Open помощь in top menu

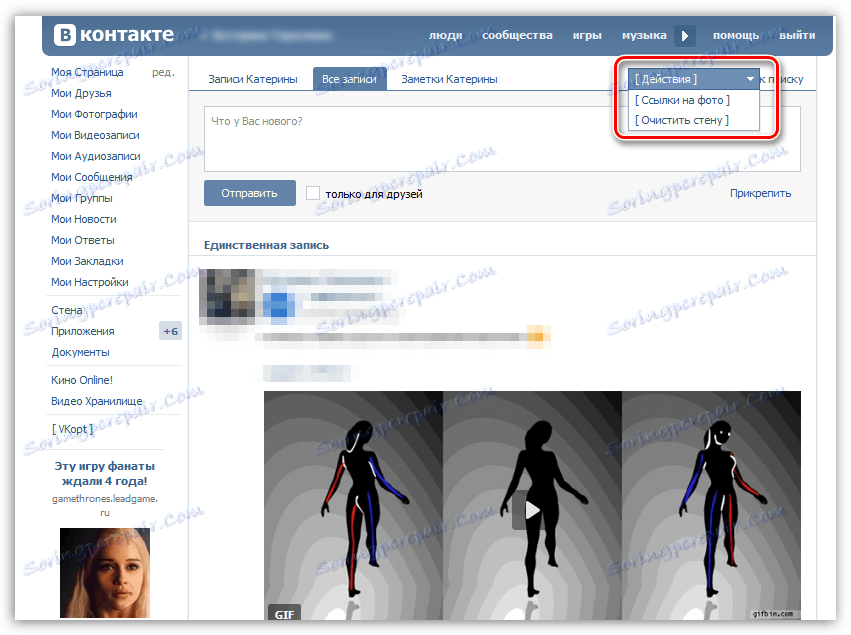(736, 35)
